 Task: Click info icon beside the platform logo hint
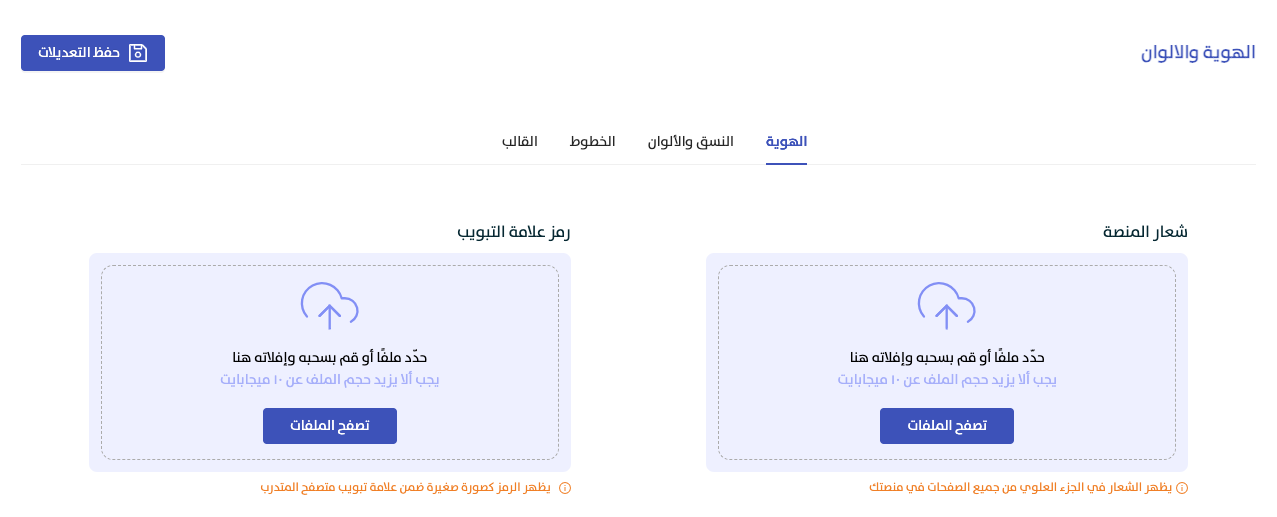click(1181, 488)
